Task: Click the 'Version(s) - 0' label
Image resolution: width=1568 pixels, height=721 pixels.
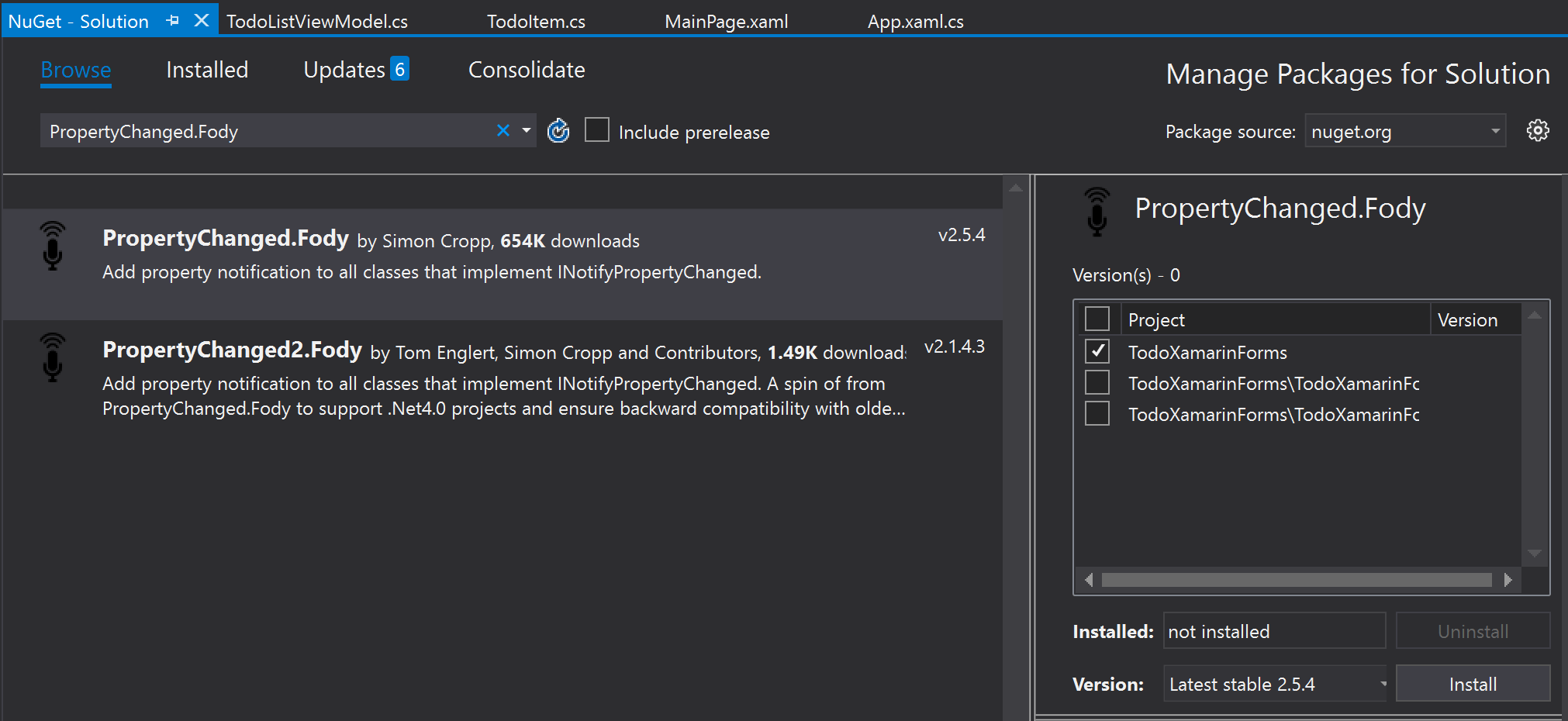Action: tap(1126, 275)
